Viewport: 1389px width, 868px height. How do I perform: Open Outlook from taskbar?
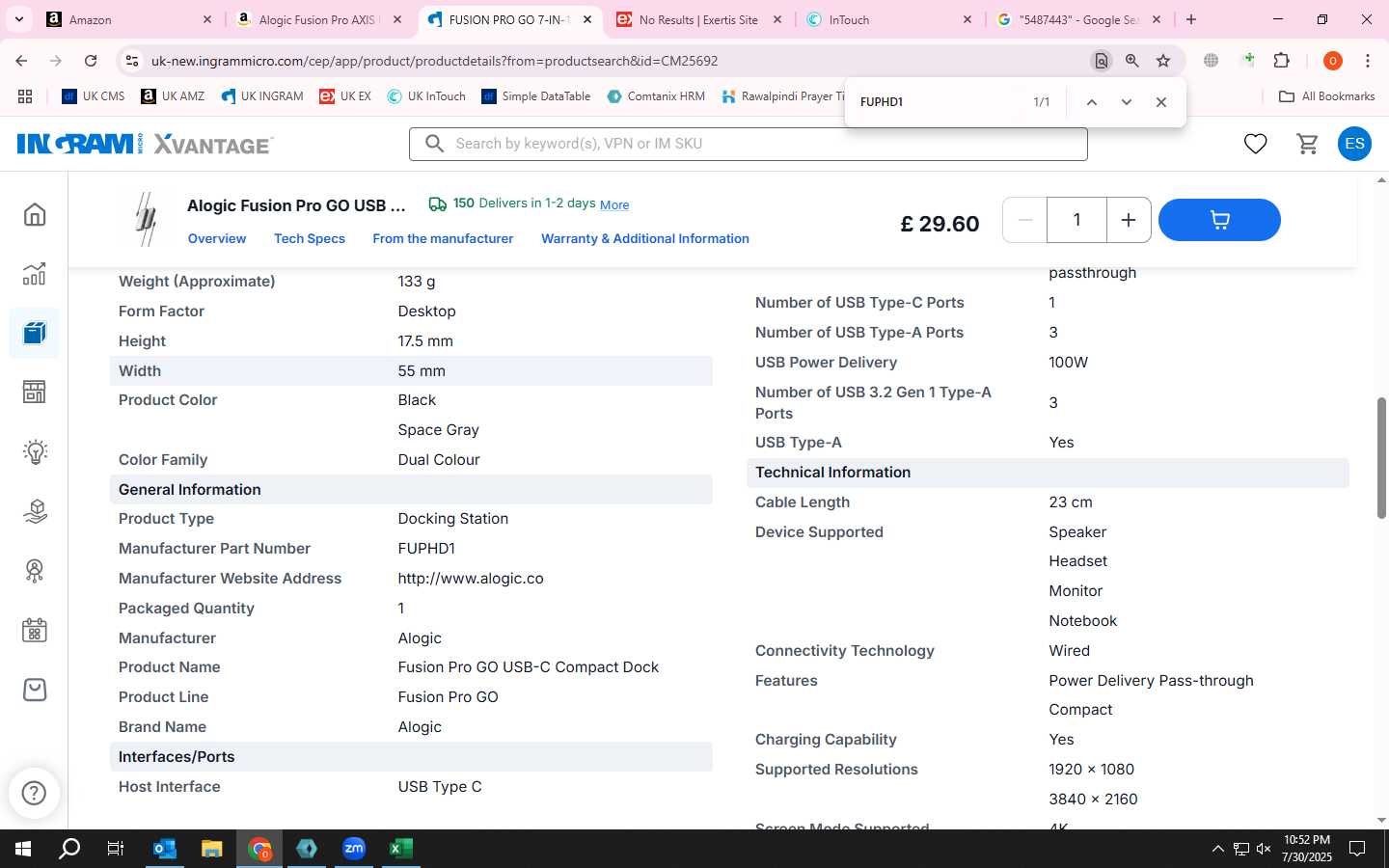[165, 849]
